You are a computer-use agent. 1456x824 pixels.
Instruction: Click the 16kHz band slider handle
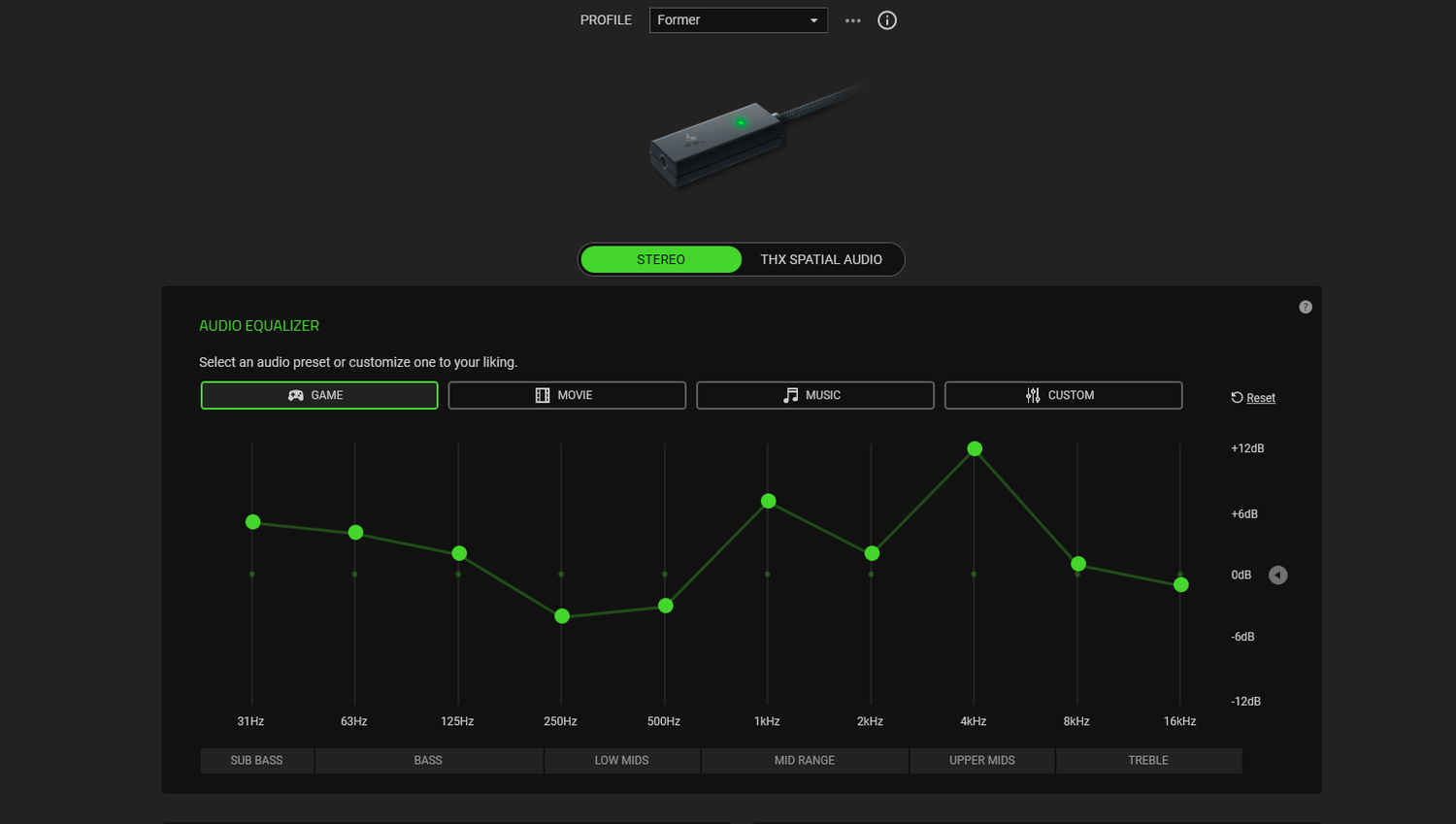coord(1180,584)
